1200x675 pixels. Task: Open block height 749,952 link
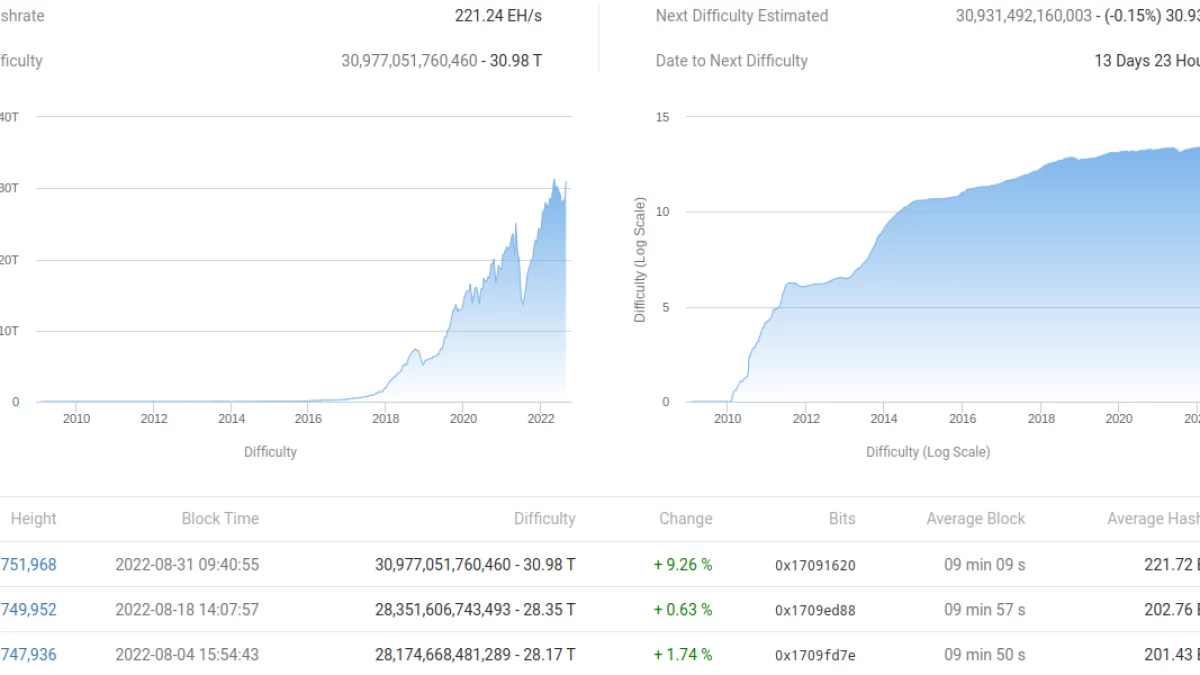29,609
